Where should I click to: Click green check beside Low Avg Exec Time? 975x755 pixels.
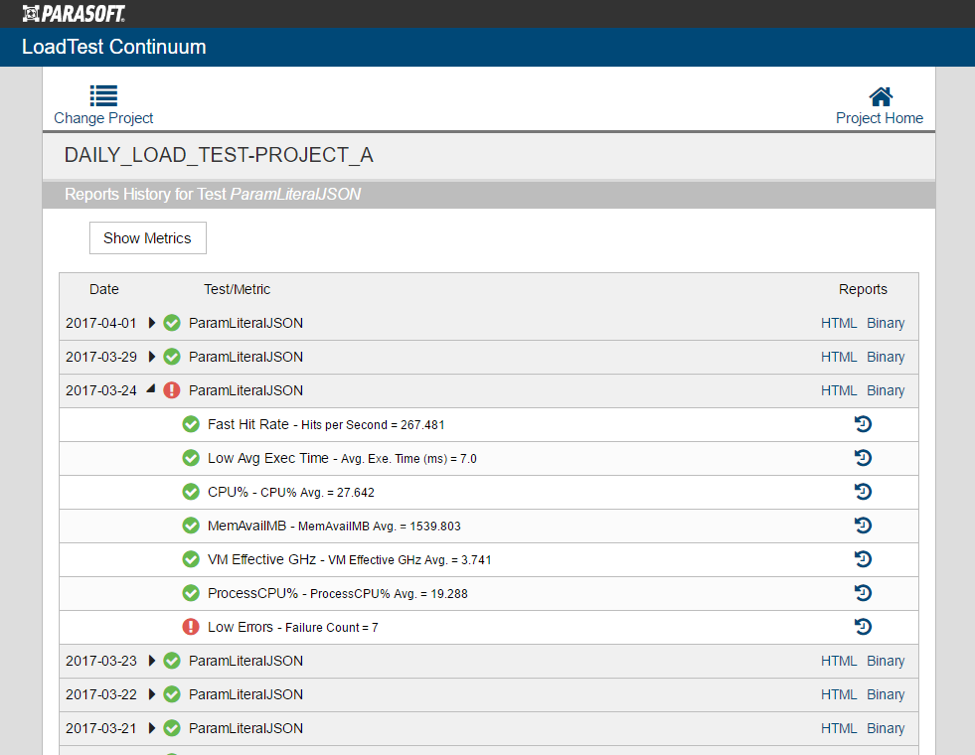coord(191,458)
